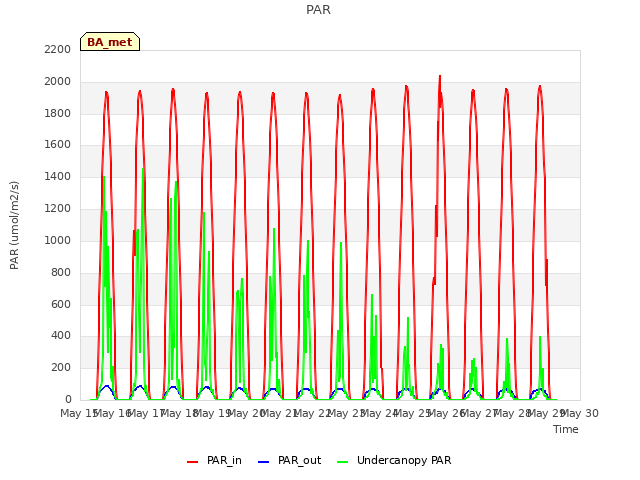This screenshot has height=480, width=640.
Task: Click the PAR (umol/m2/s) y-axis label
Action: click(x=14, y=225)
